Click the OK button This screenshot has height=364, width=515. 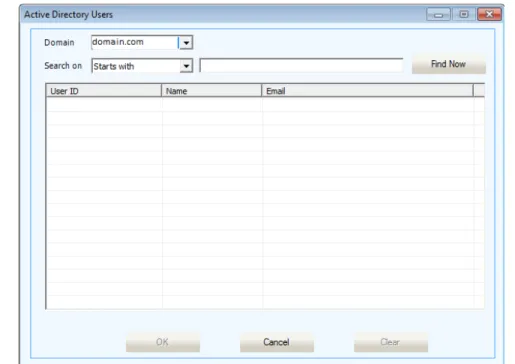point(162,342)
